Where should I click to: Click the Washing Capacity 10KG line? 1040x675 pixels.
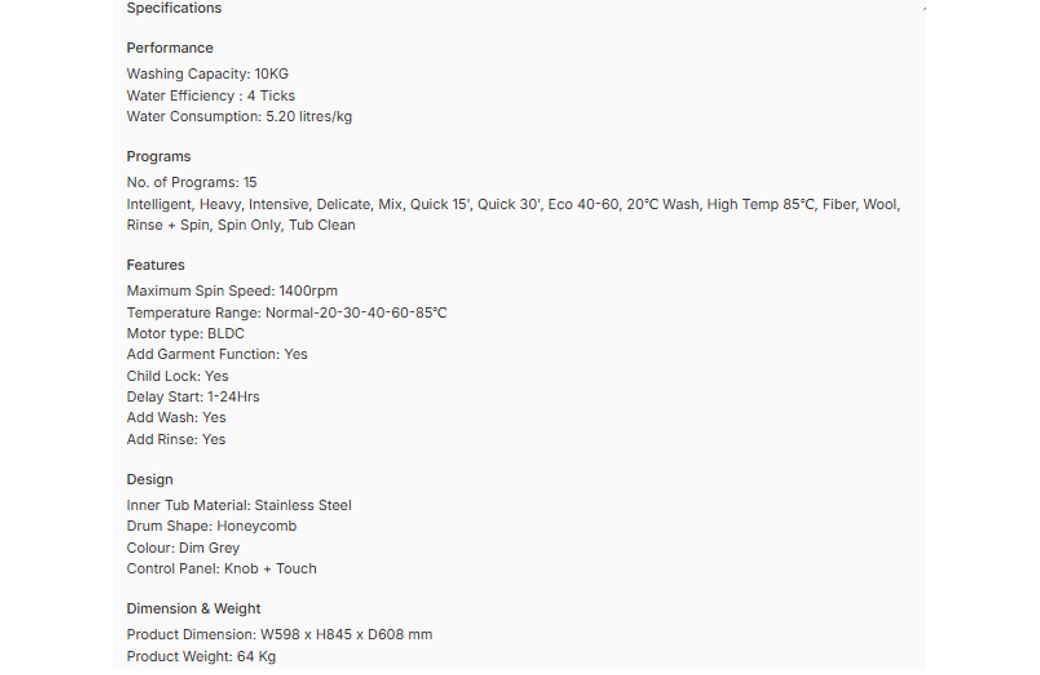(208, 74)
